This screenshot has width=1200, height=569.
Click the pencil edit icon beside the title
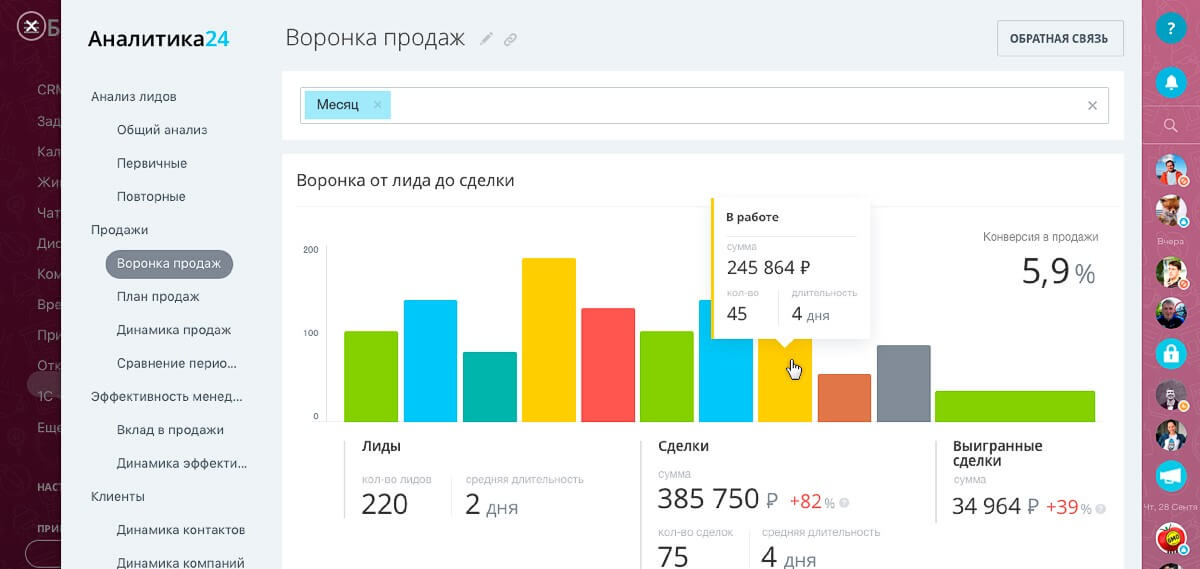click(x=487, y=39)
